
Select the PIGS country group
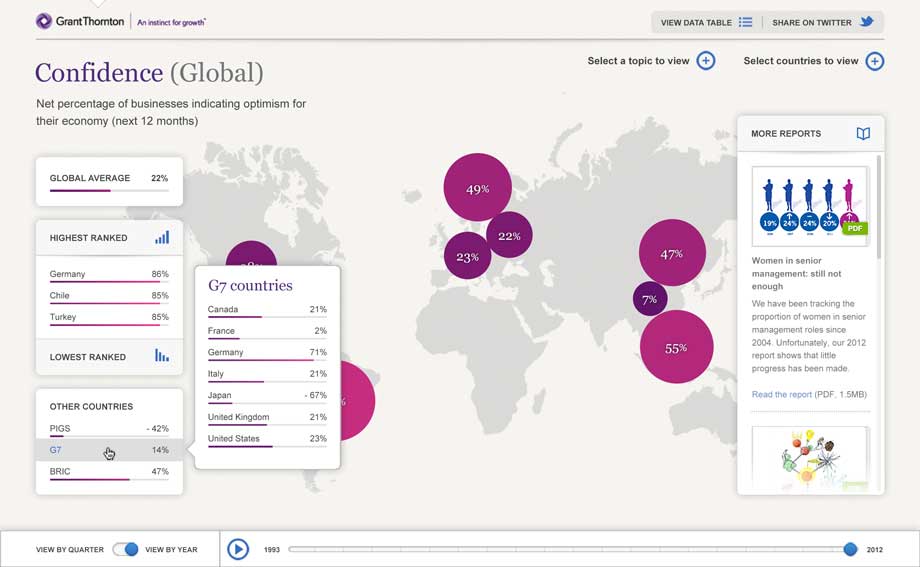(60, 428)
